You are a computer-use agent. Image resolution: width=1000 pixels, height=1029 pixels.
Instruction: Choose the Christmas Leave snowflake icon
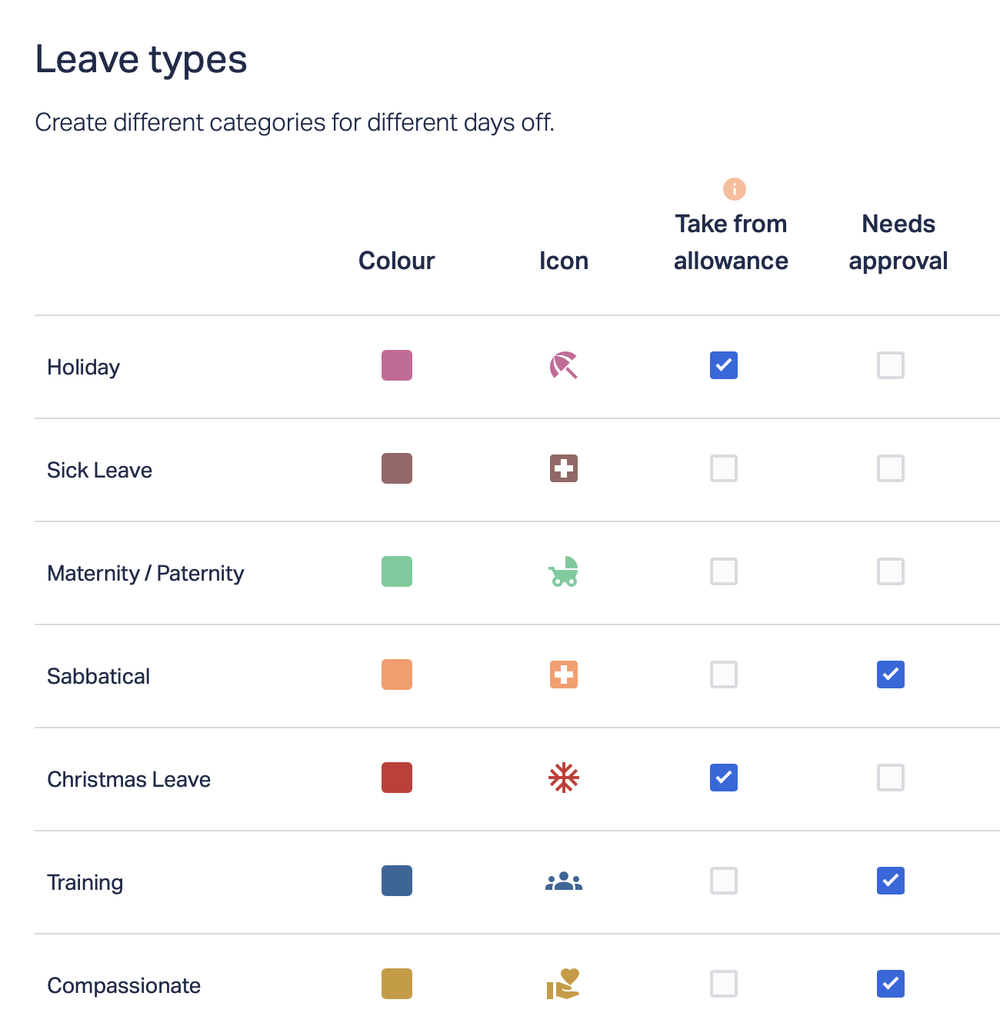point(564,778)
